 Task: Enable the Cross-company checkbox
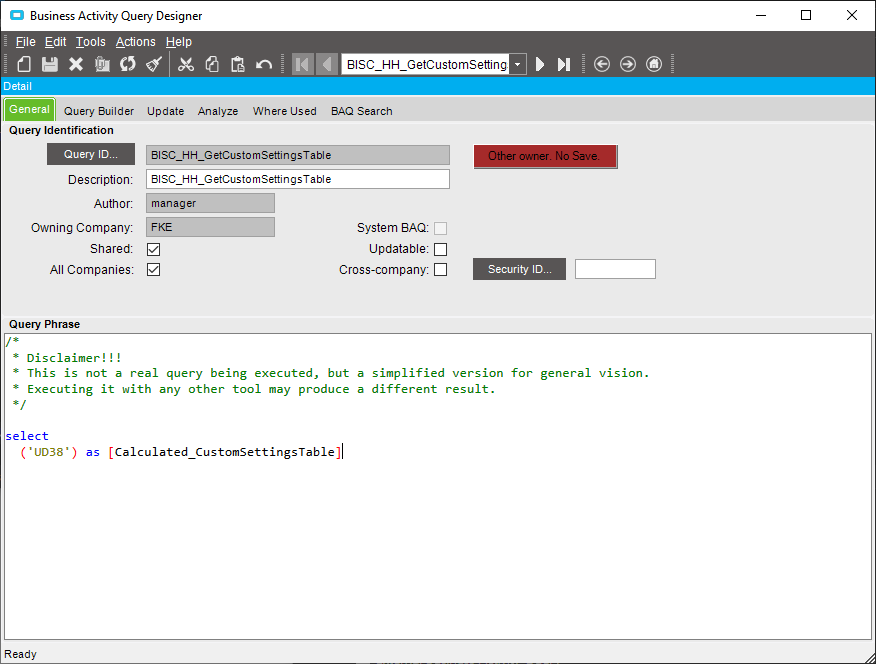(440, 270)
